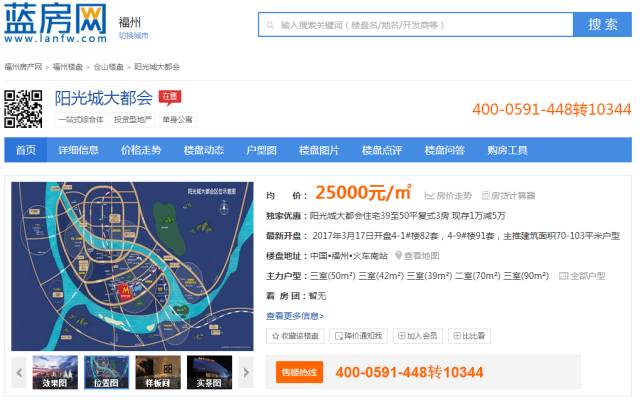Open the 三室(50m²) layout link
The width and height of the screenshot is (640, 400).
[333, 276]
